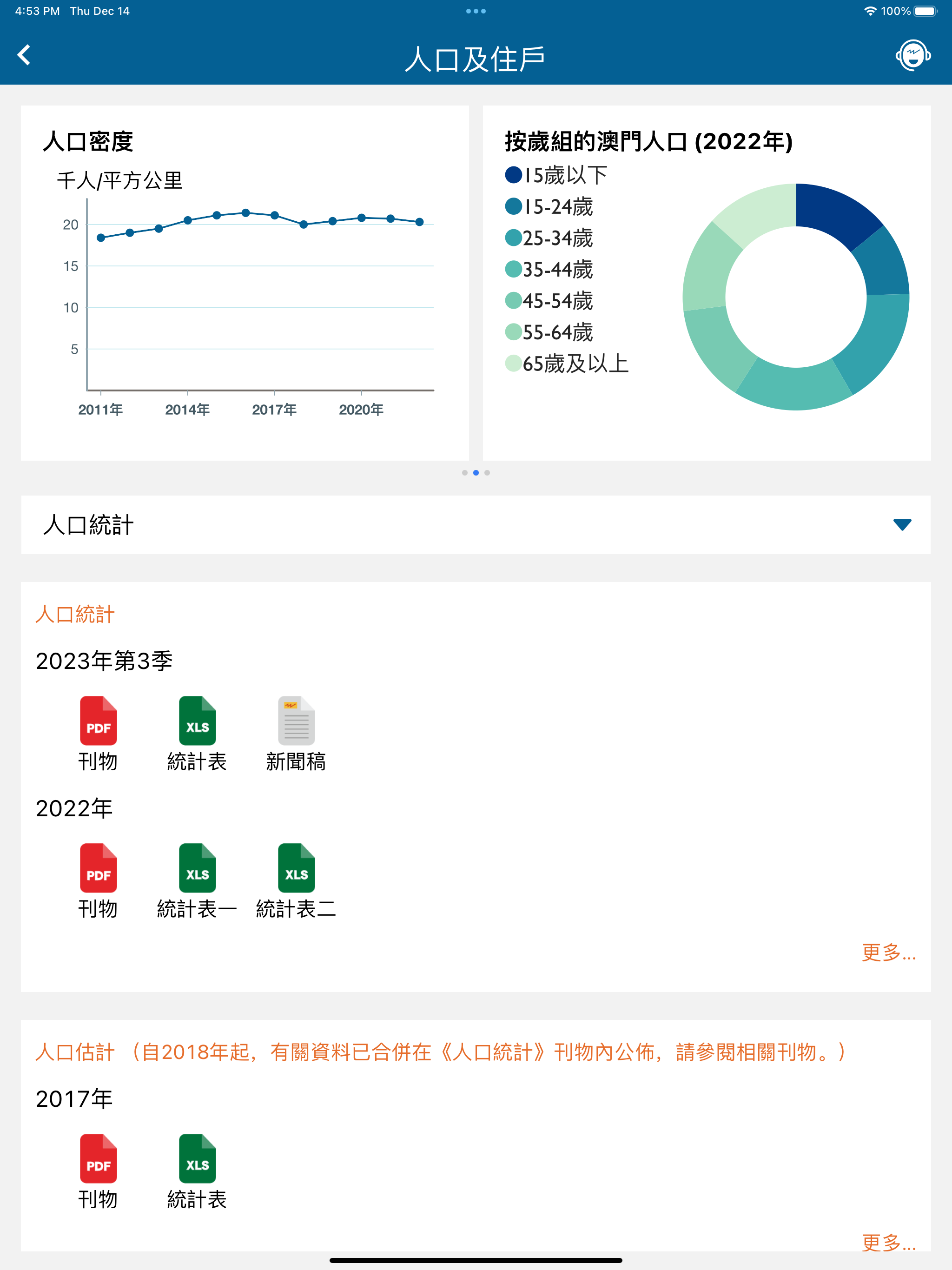Select the 45-54歲 legend swatch
The height and width of the screenshot is (1270, 952).
click(513, 300)
